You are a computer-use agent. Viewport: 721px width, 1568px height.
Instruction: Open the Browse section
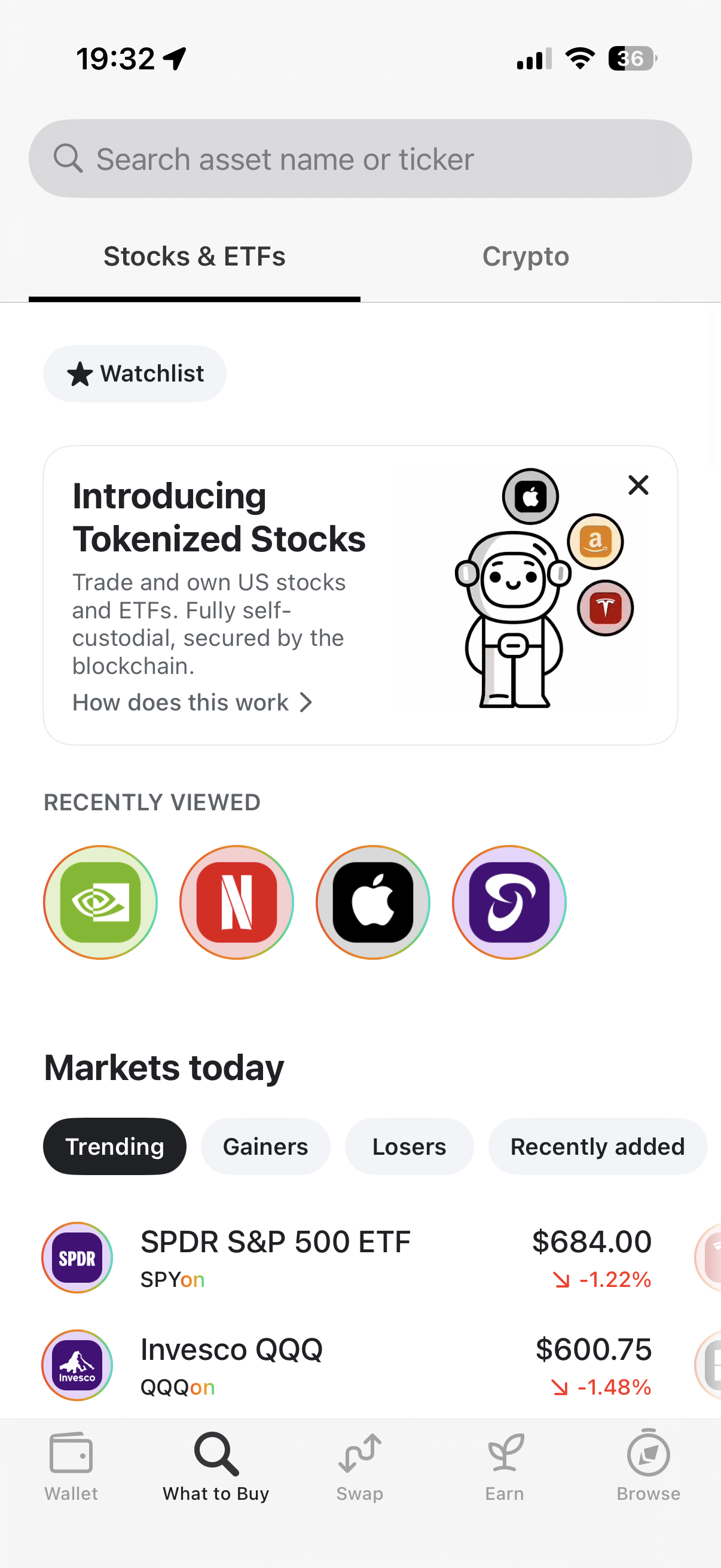click(x=648, y=1466)
